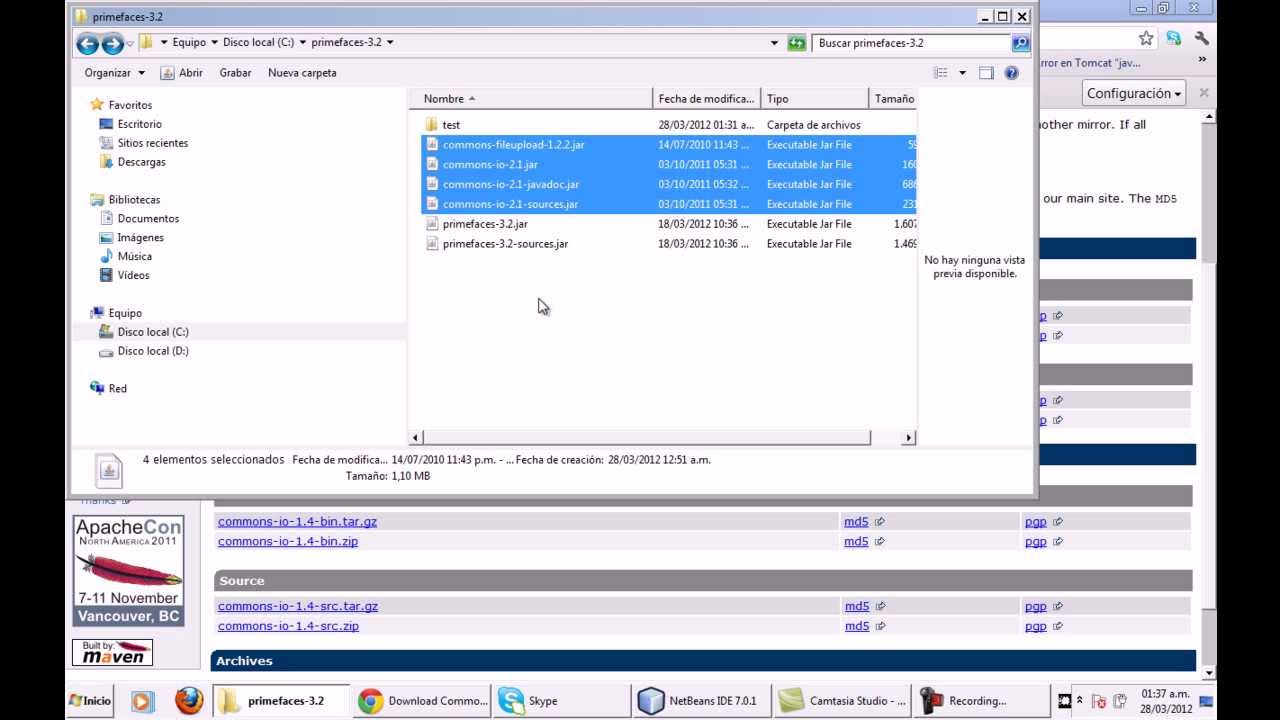Open commons-io-1.4-bin.tar.gz link in browser

click(x=297, y=522)
